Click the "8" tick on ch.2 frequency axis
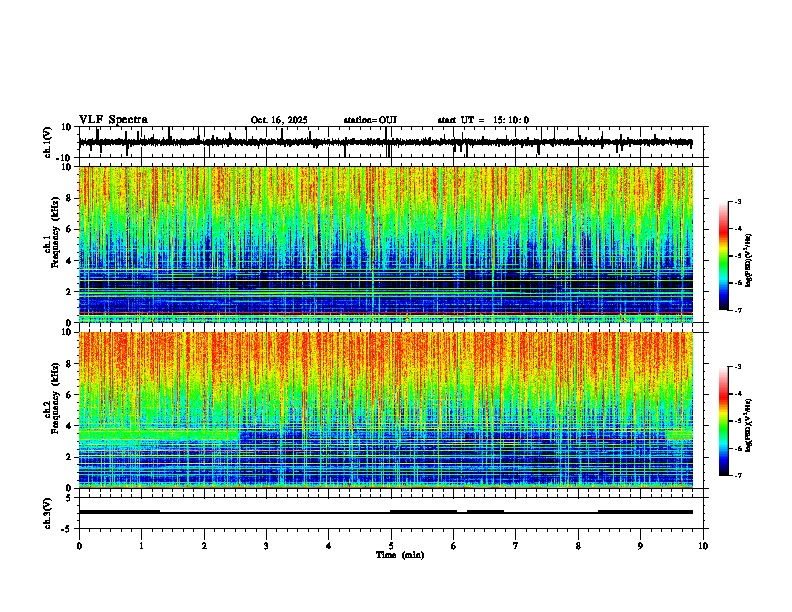792x612 pixels. pos(70,364)
